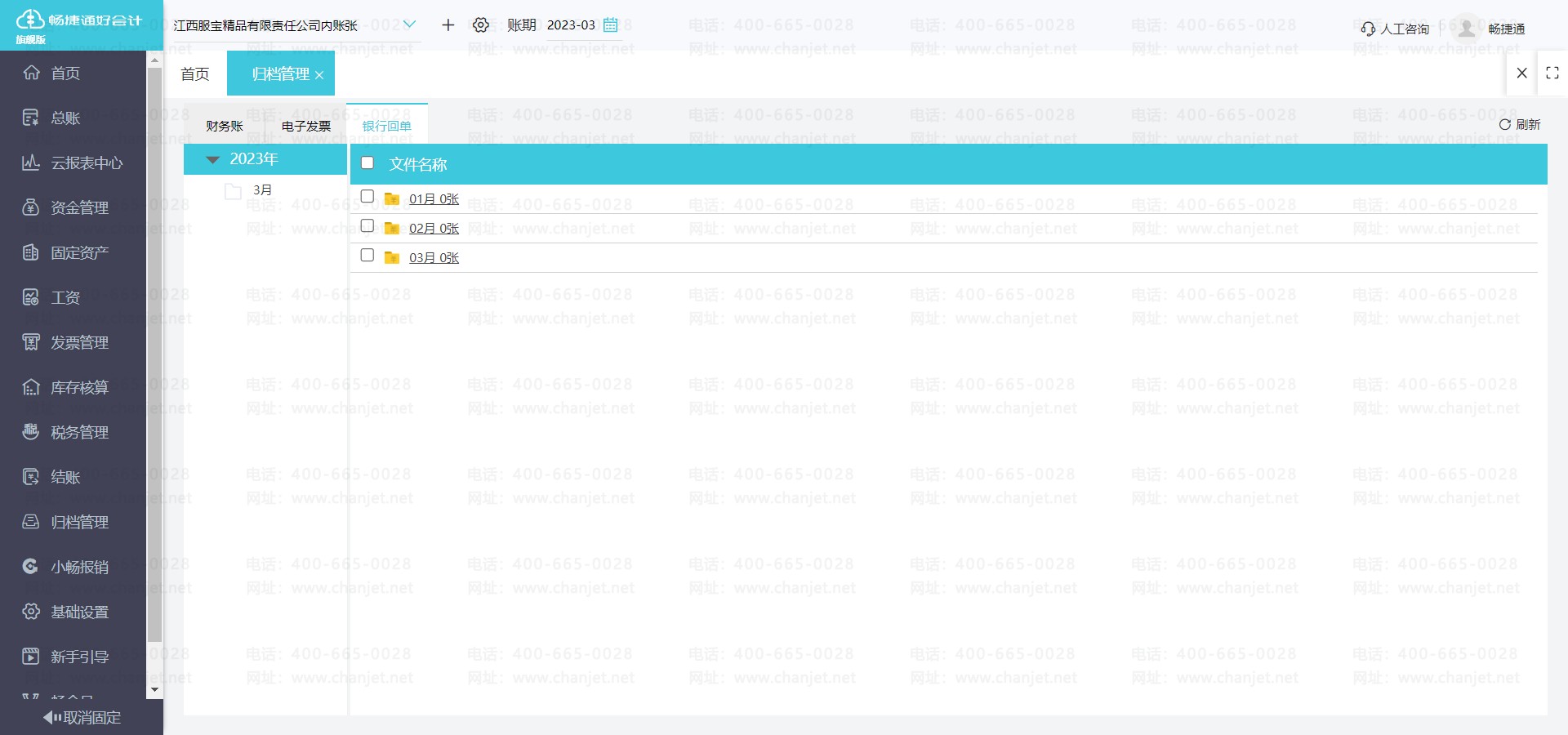Tick the checkbox for 01月 0张

tap(367, 197)
